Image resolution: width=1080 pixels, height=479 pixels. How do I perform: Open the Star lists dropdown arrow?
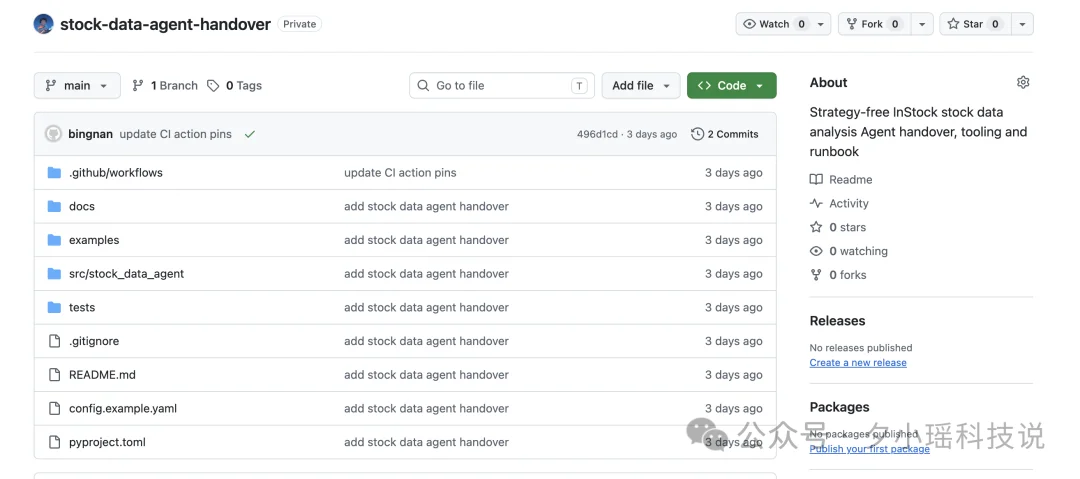pos(1022,24)
